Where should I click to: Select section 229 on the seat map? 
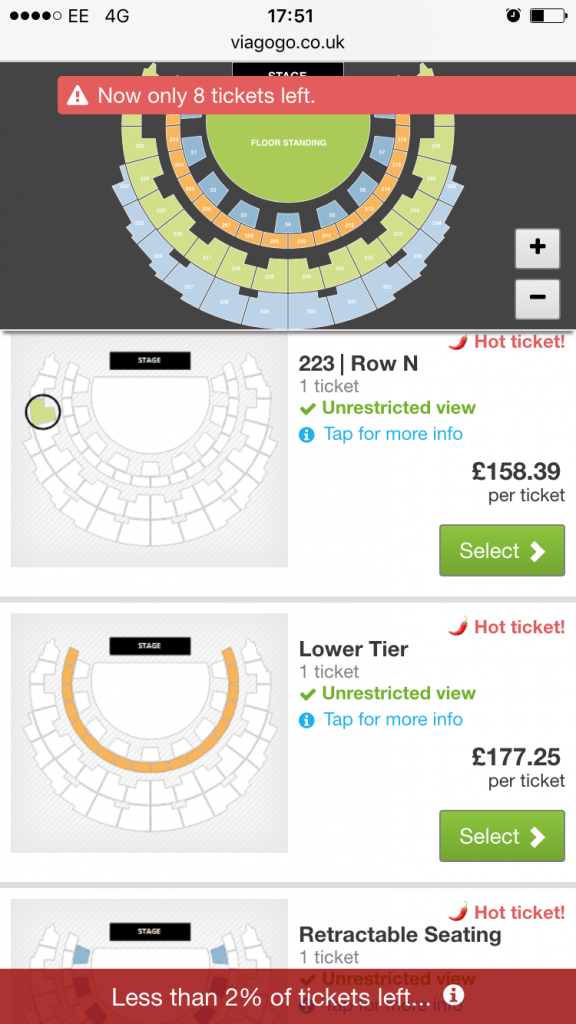pyautogui.click(x=269, y=276)
